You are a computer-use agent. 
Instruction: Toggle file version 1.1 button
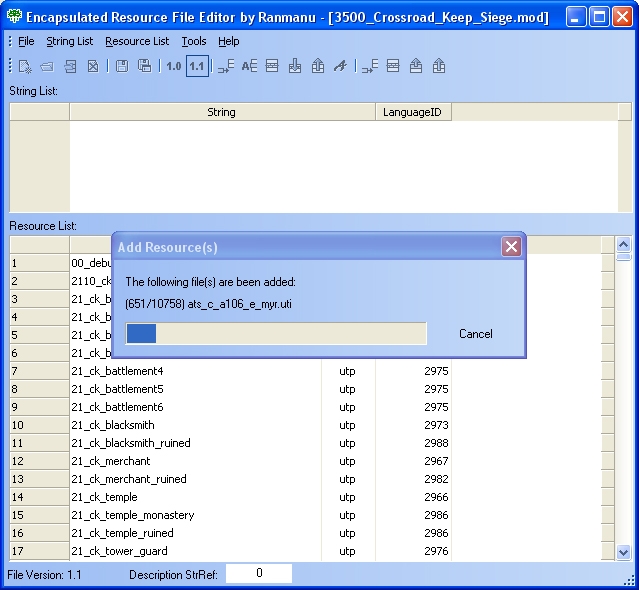click(x=196, y=66)
